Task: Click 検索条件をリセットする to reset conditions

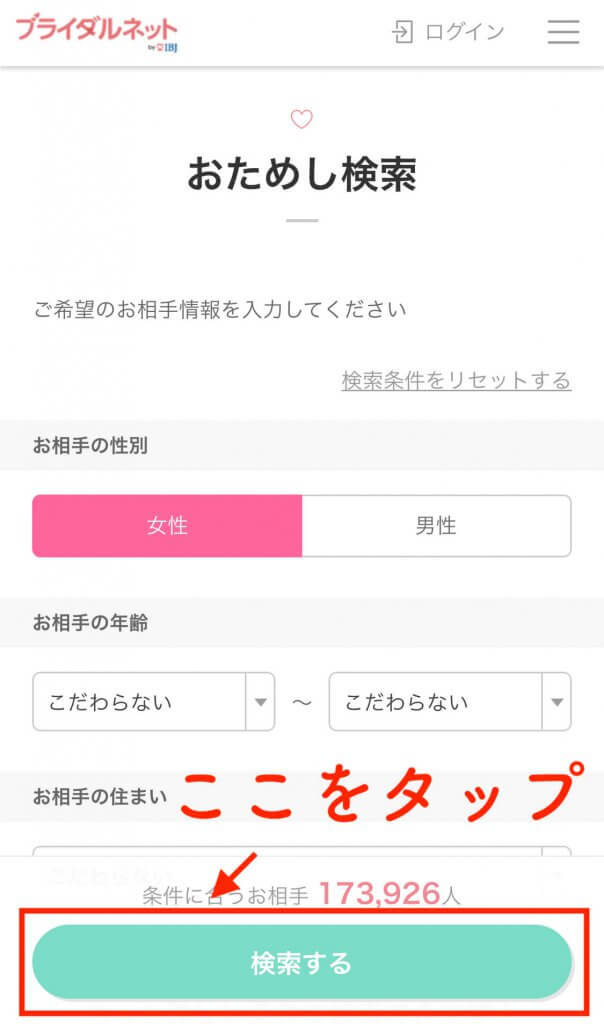Action: [x=456, y=381]
